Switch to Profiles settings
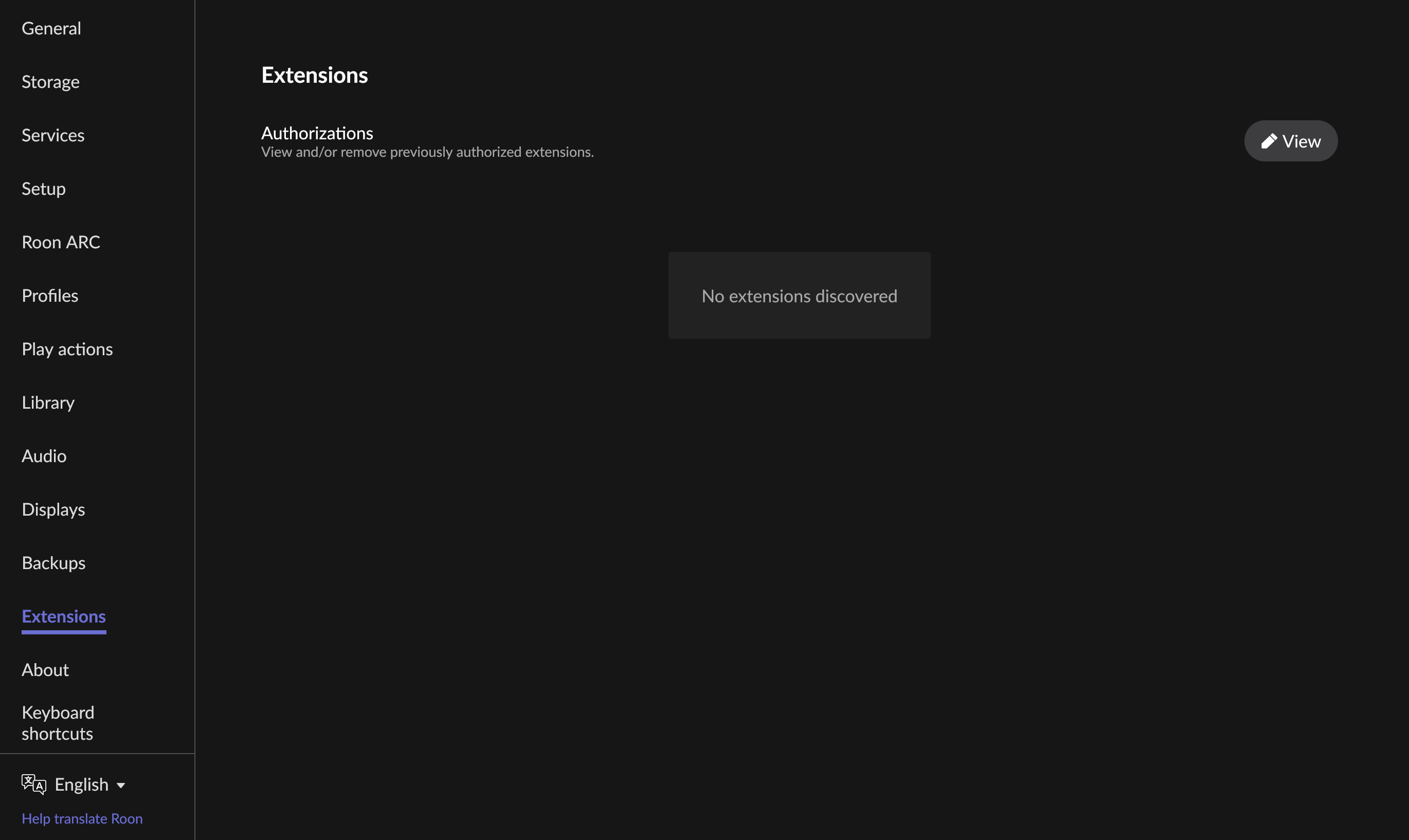The width and height of the screenshot is (1409, 840). click(50, 296)
